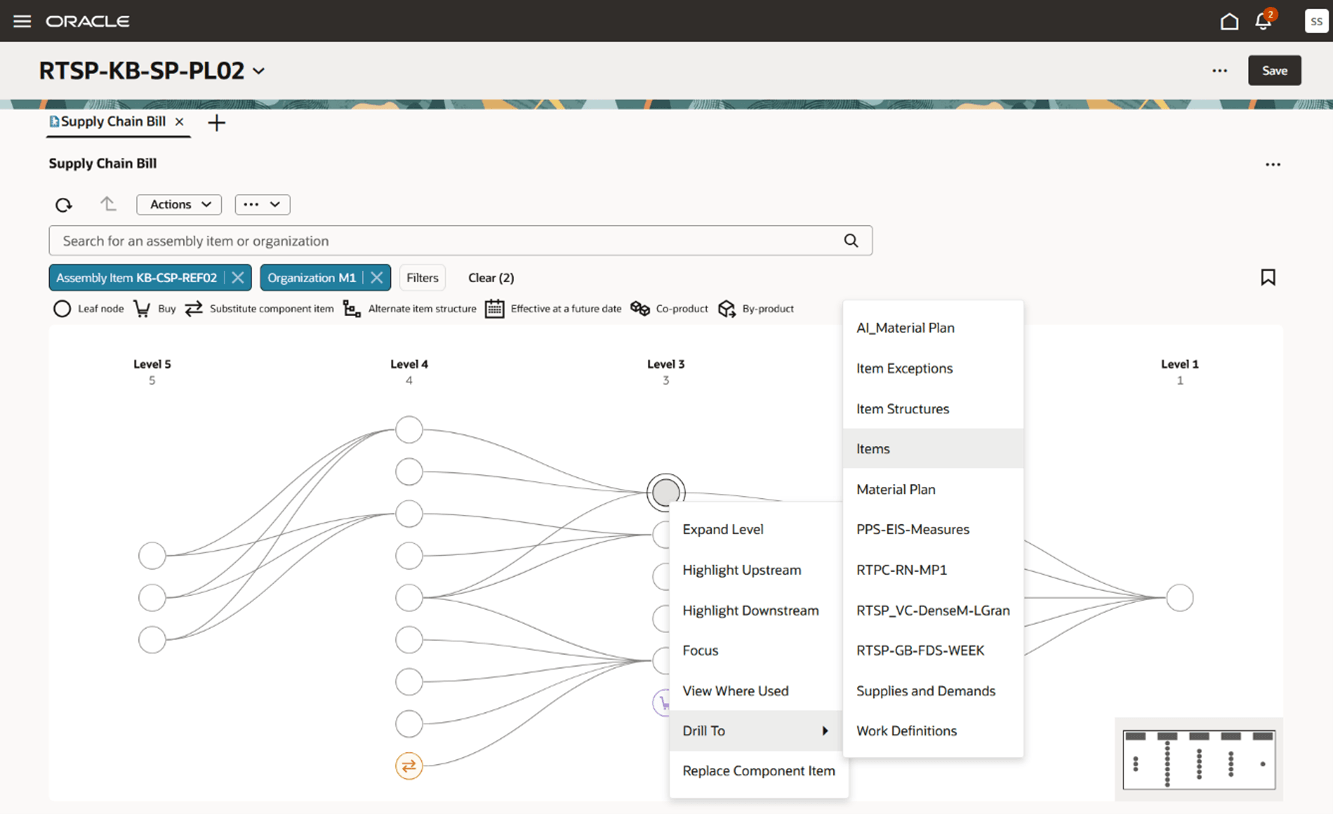
Task: Open the toolbar more options dropdown
Action: (263, 205)
